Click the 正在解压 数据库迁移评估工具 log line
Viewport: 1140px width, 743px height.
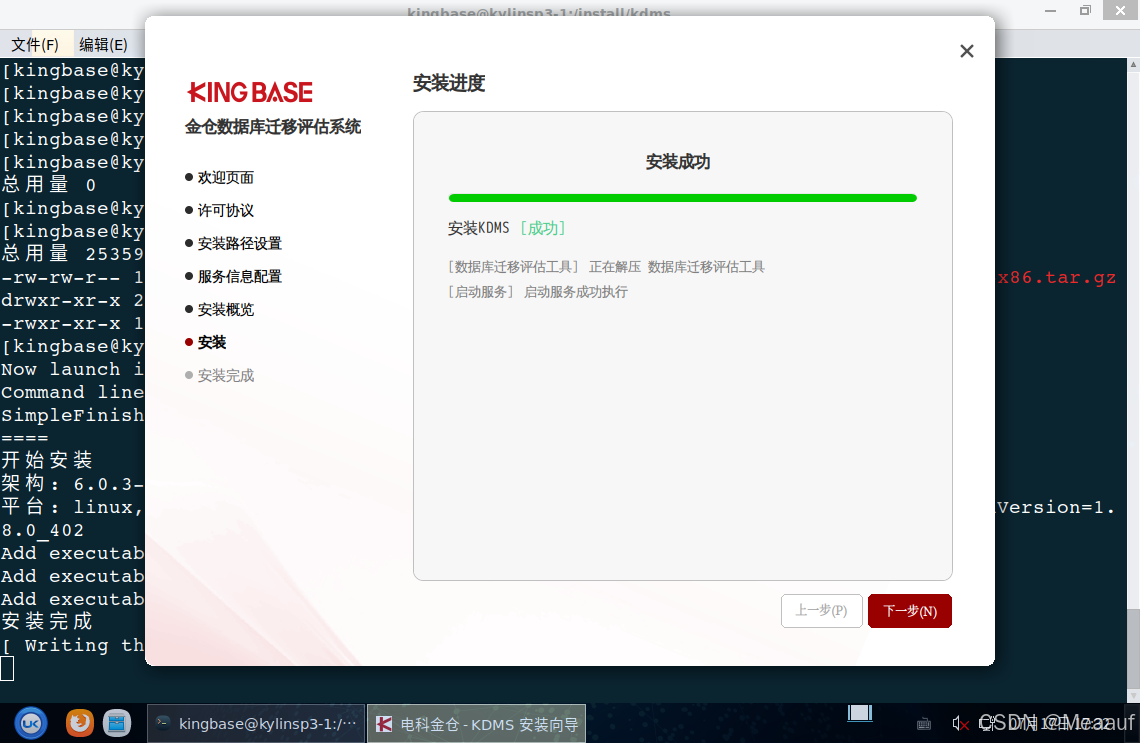click(606, 267)
